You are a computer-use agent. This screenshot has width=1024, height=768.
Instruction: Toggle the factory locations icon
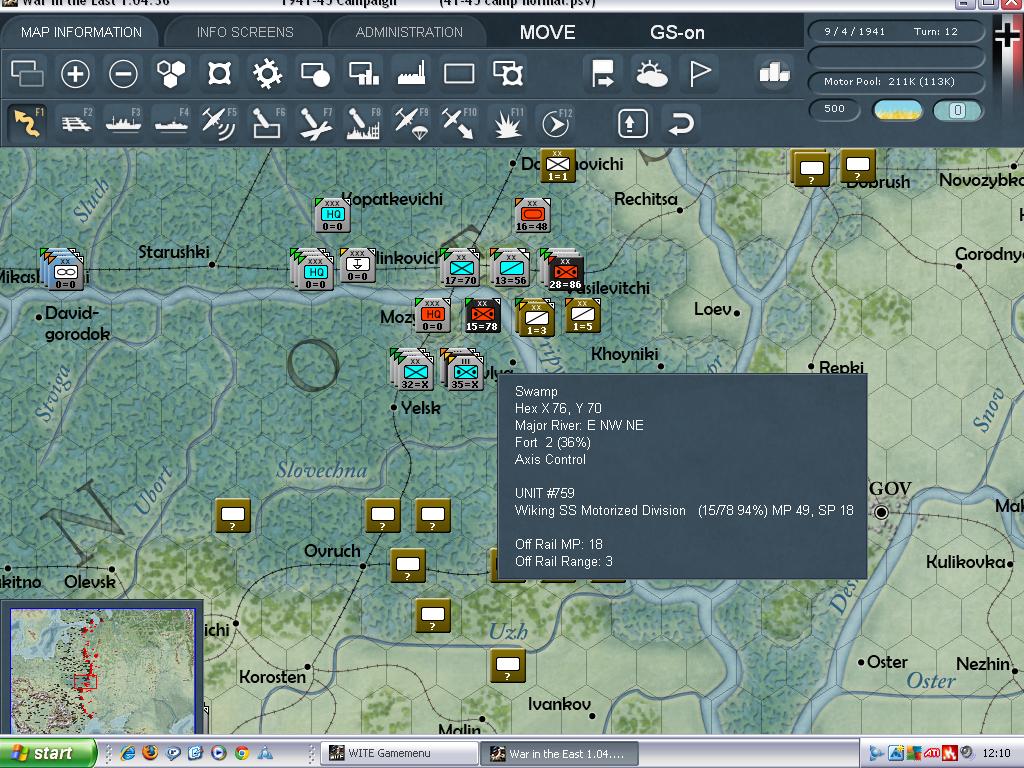[411, 73]
